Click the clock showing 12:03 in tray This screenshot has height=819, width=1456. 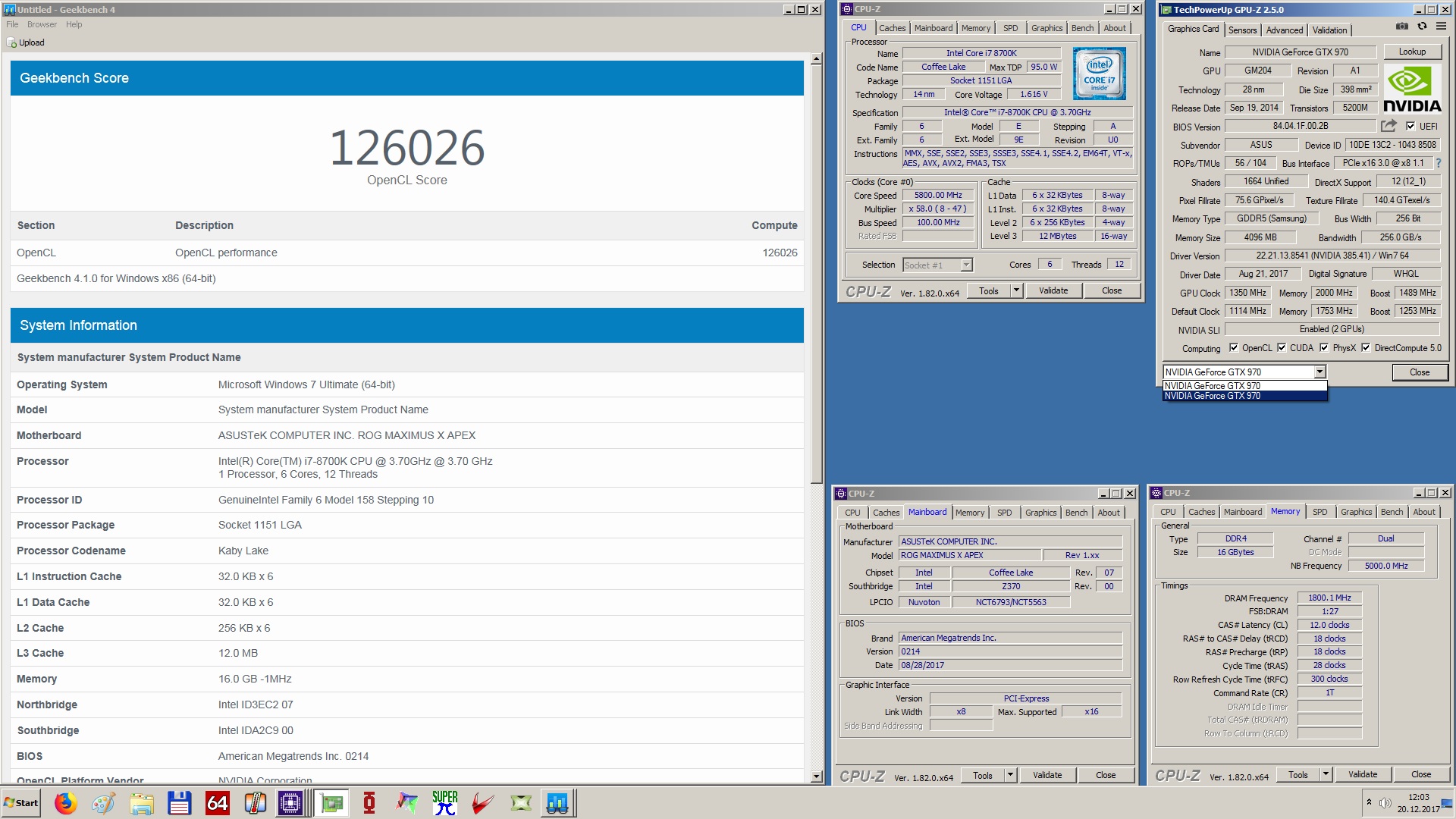(x=1418, y=797)
